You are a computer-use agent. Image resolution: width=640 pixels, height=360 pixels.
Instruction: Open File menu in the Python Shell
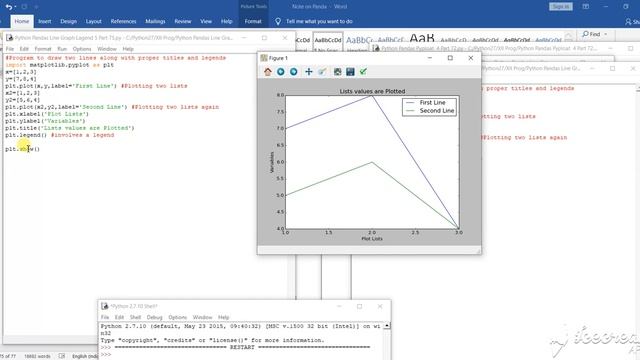click(x=105, y=317)
